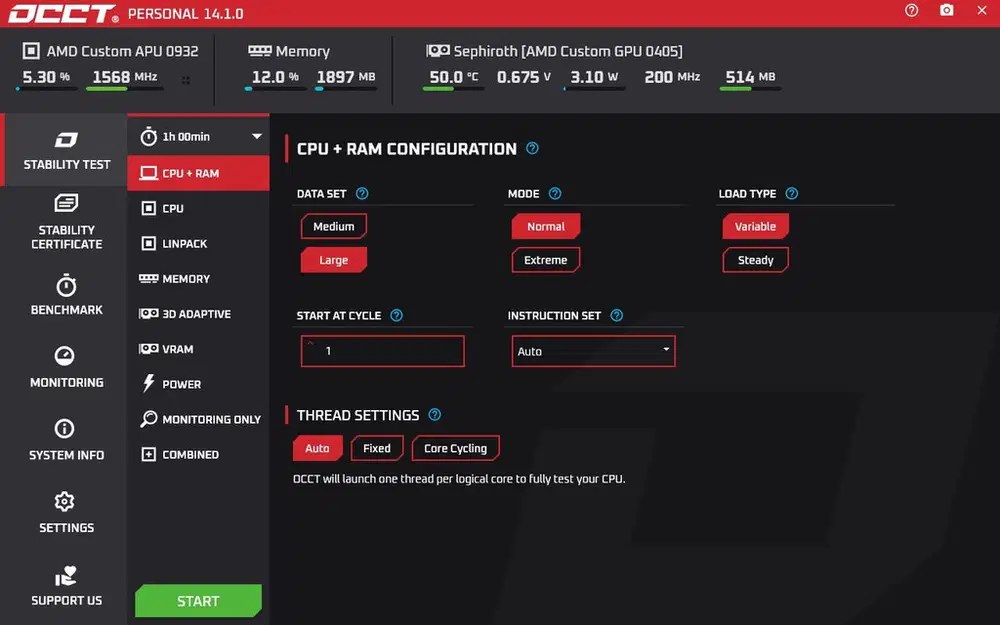
Task: Select the Power test
Action: click(198, 383)
